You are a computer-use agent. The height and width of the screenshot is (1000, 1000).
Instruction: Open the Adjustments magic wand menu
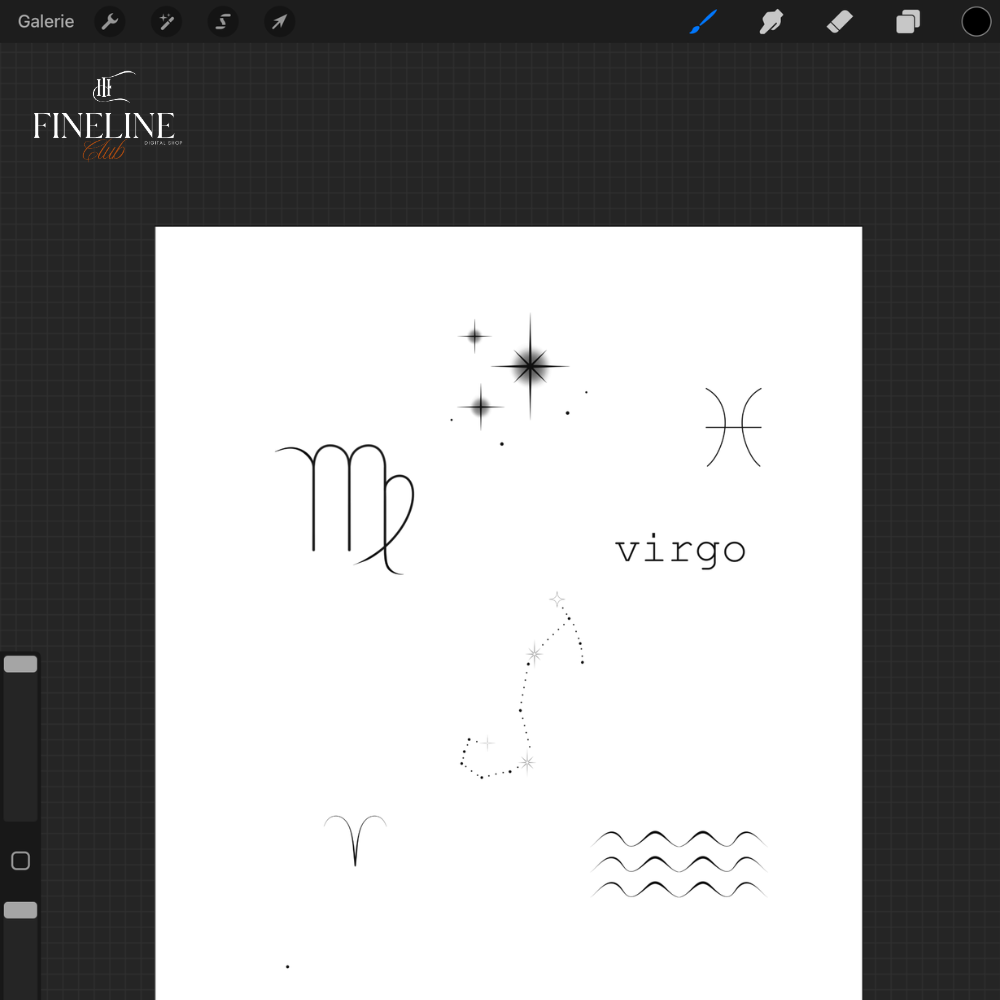(x=166, y=21)
